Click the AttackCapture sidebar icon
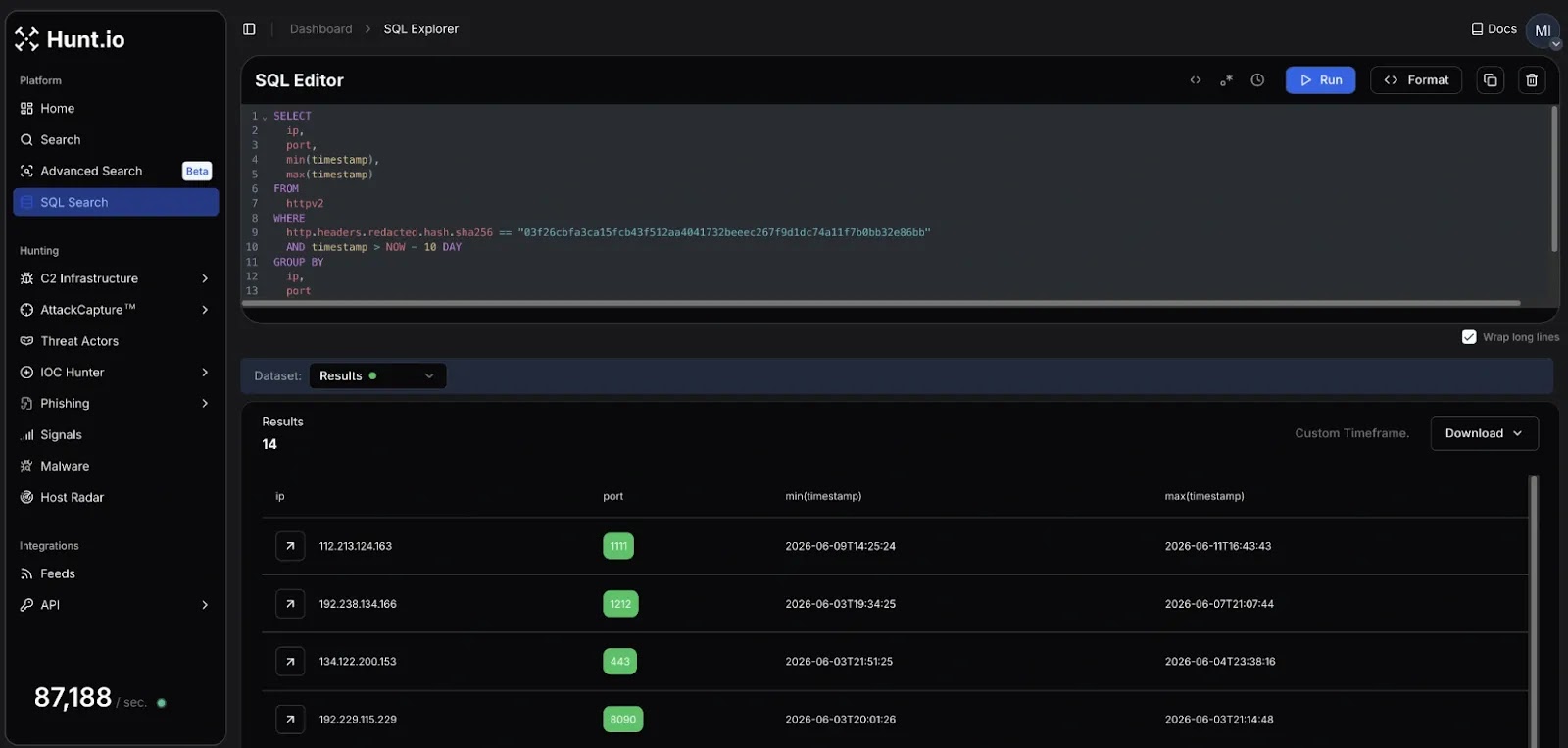1568x748 pixels. [26, 310]
